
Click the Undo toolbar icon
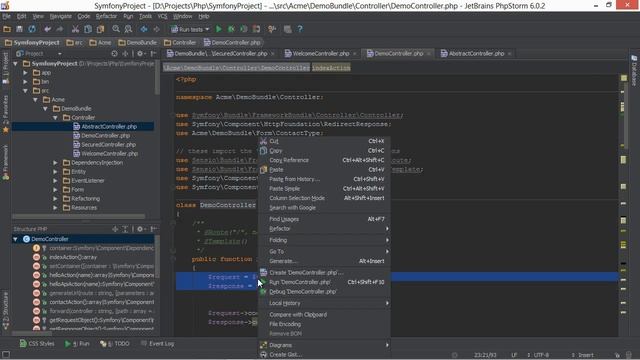[47, 29]
